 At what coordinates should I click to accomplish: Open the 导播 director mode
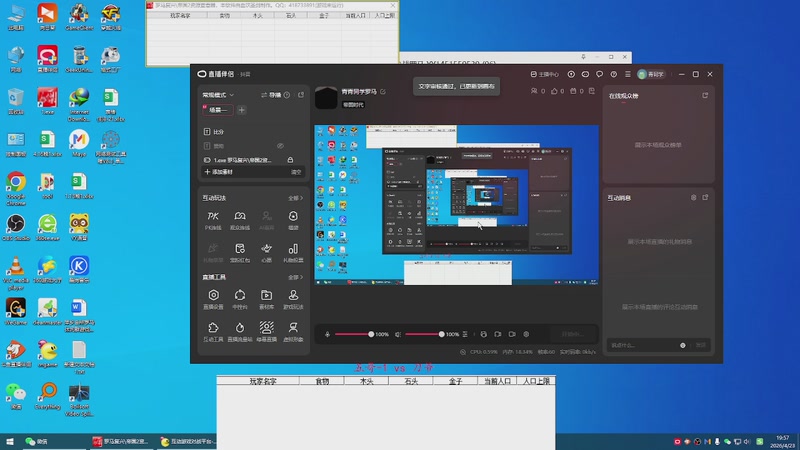click(271, 95)
